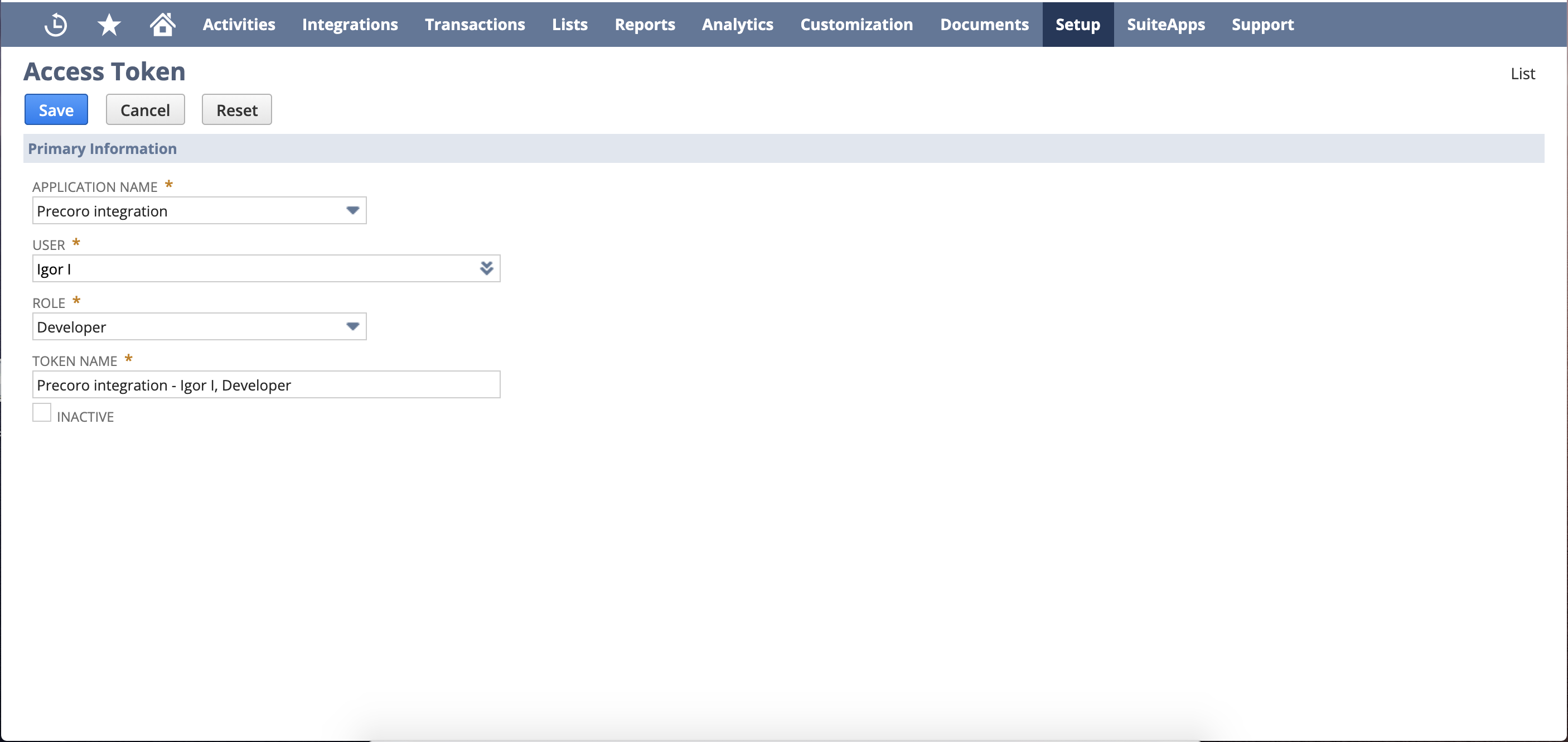Viewport: 1568px width, 742px height.
Task: Open the Integrations menu
Action: 350,25
